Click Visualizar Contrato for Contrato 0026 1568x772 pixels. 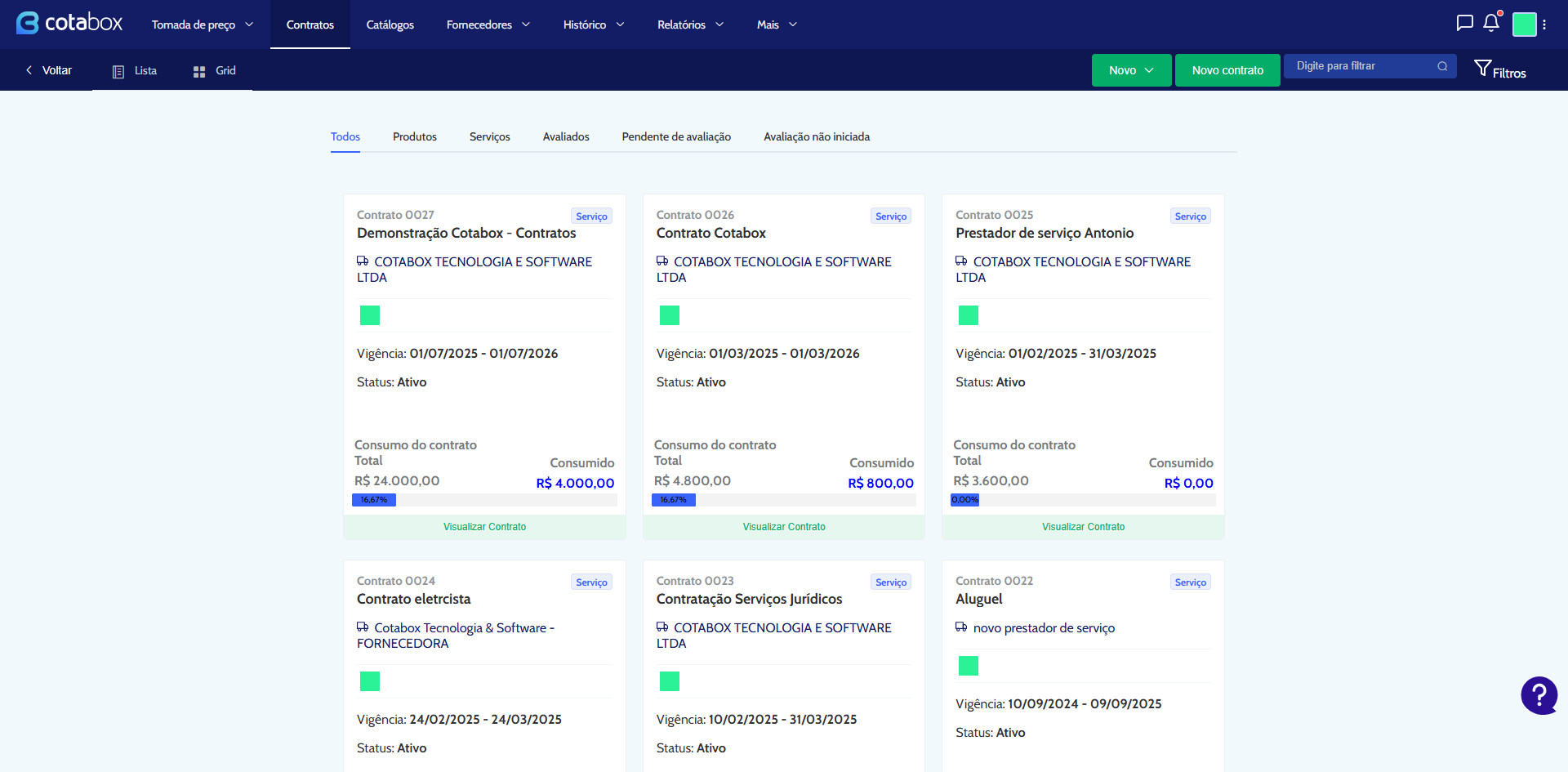click(x=784, y=527)
